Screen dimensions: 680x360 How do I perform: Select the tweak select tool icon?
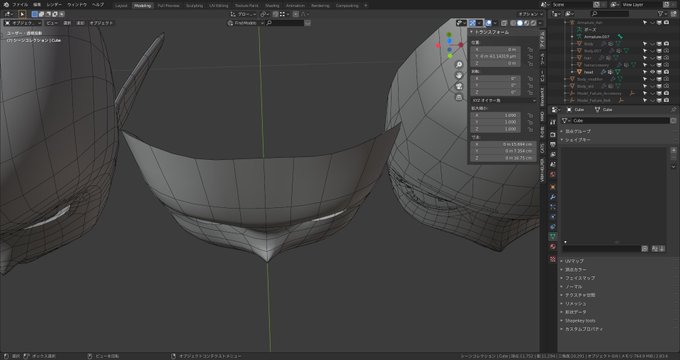[22, 14]
